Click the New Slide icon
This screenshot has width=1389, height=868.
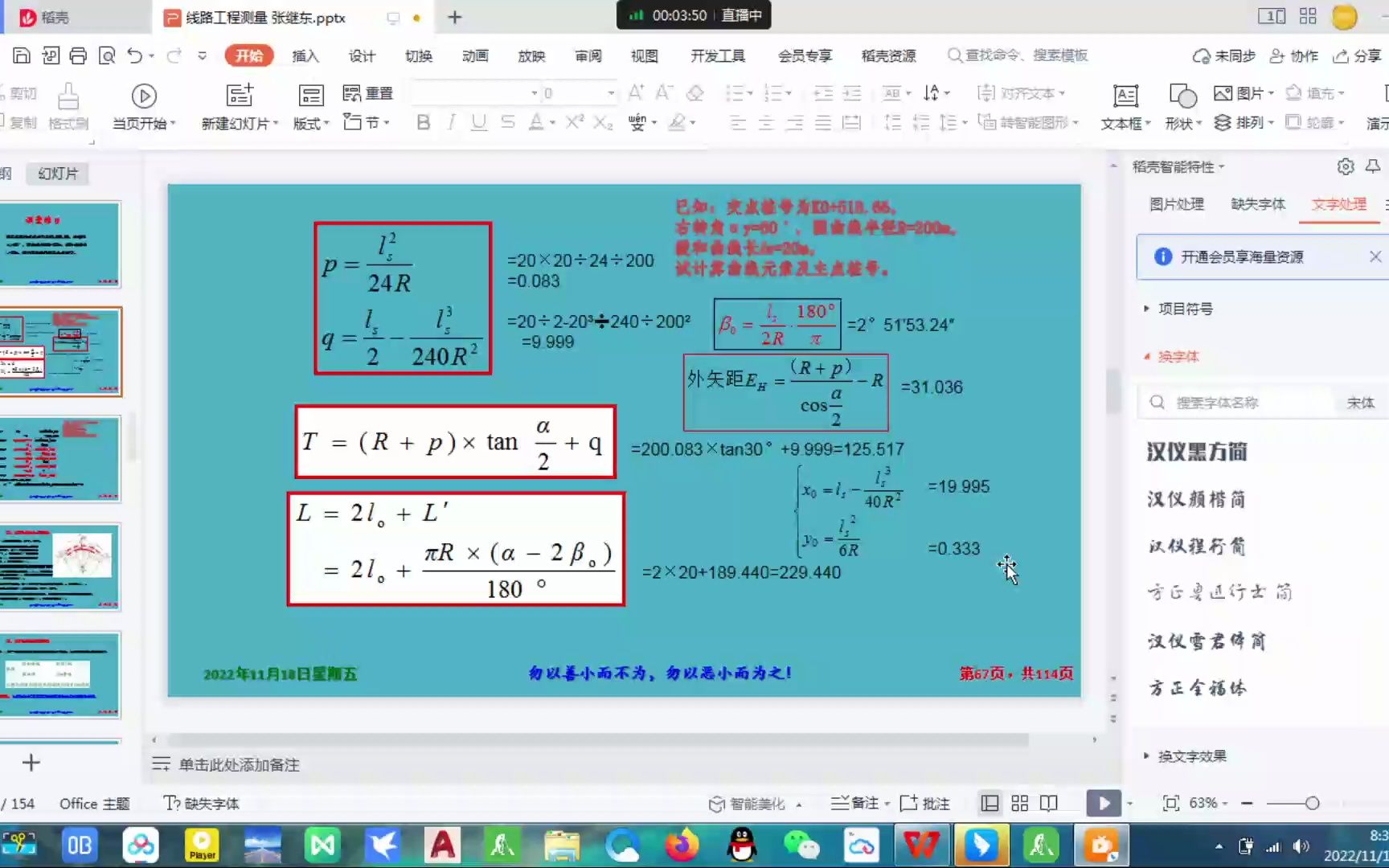[240, 96]
